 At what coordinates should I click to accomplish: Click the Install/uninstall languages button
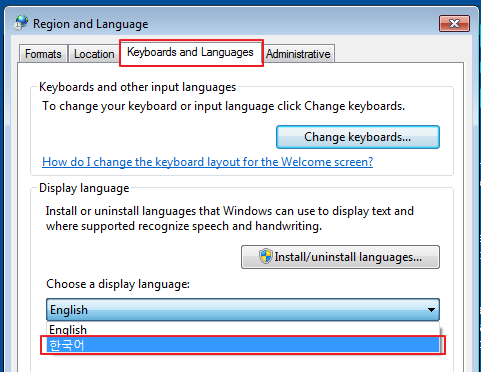click(340, 257)
